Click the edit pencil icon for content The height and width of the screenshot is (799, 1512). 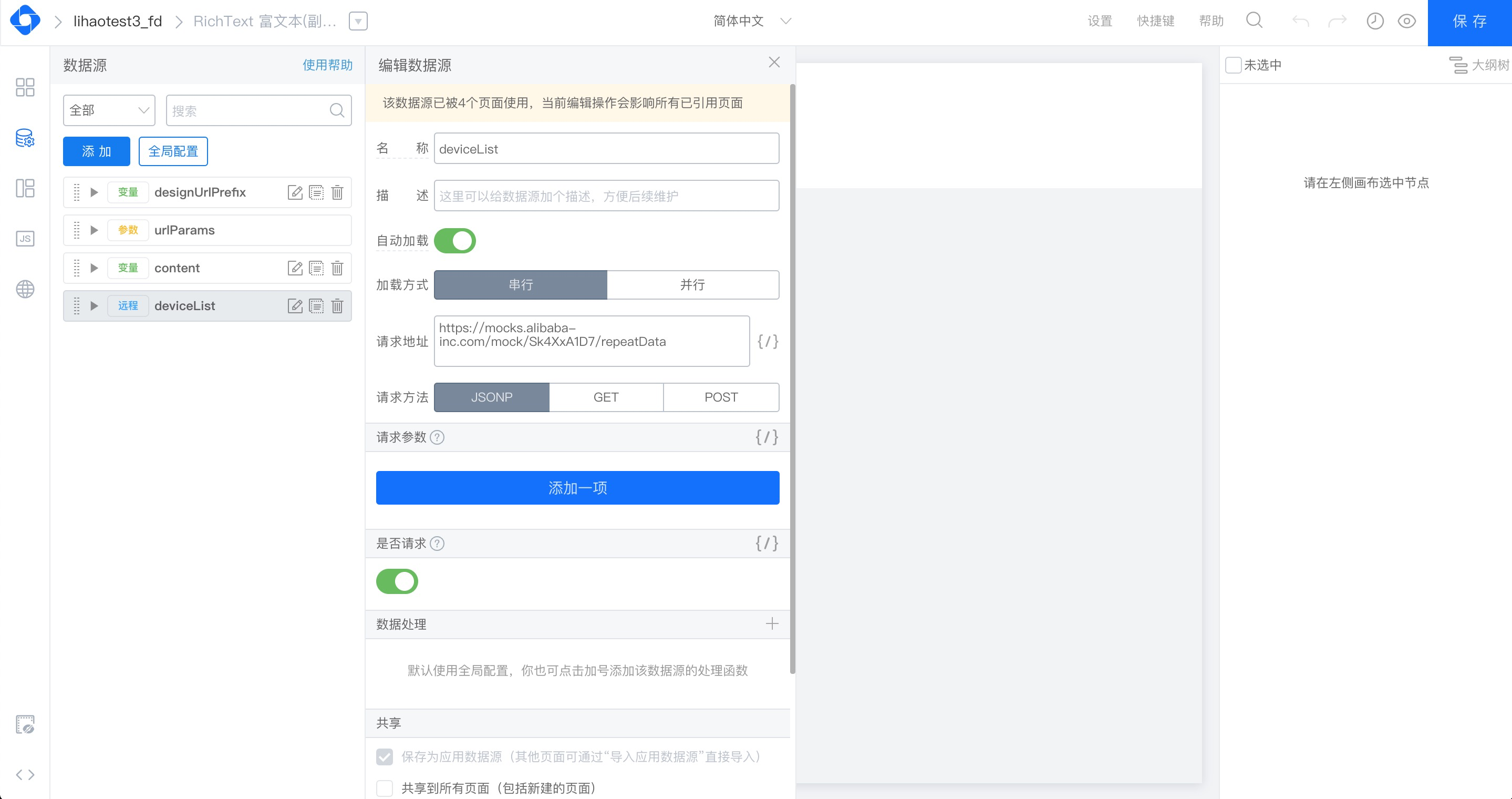[295, 268]
